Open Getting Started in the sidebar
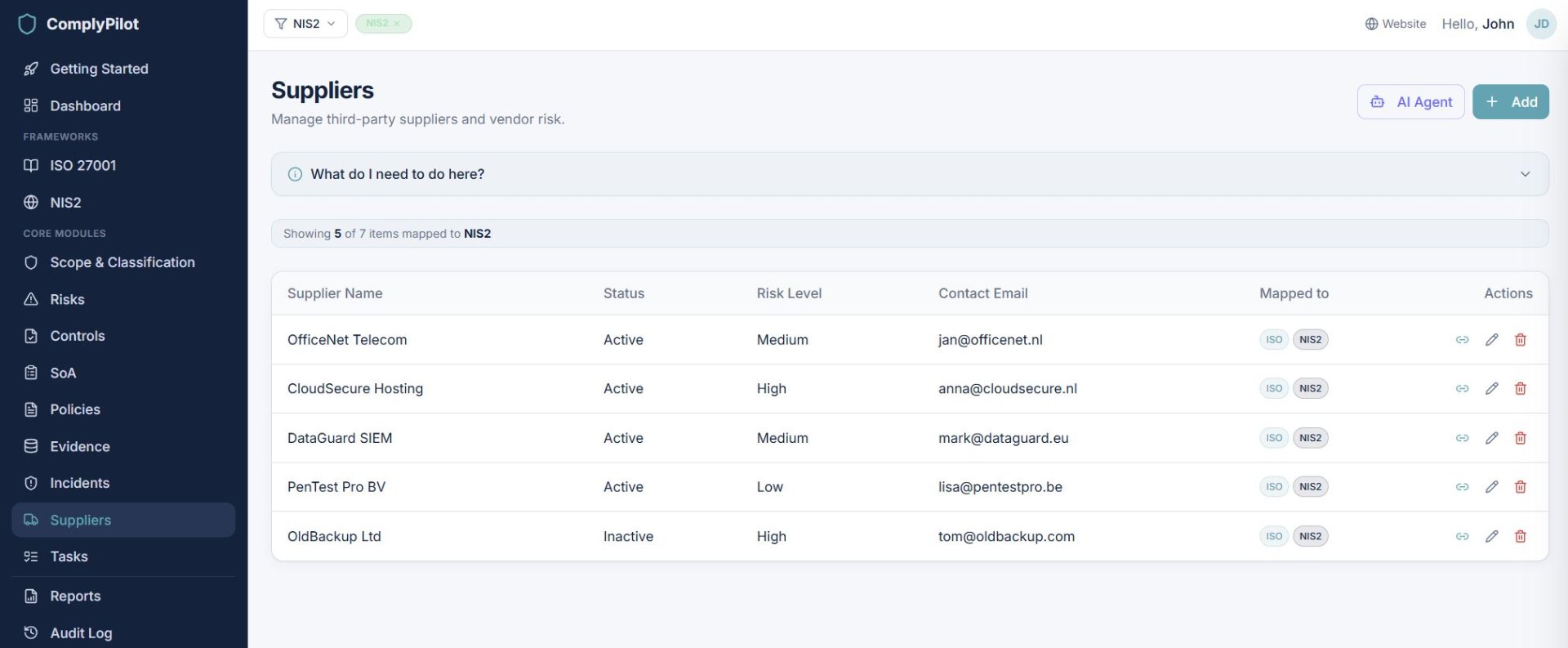1568x648 pixels. (x=123, y=69)
